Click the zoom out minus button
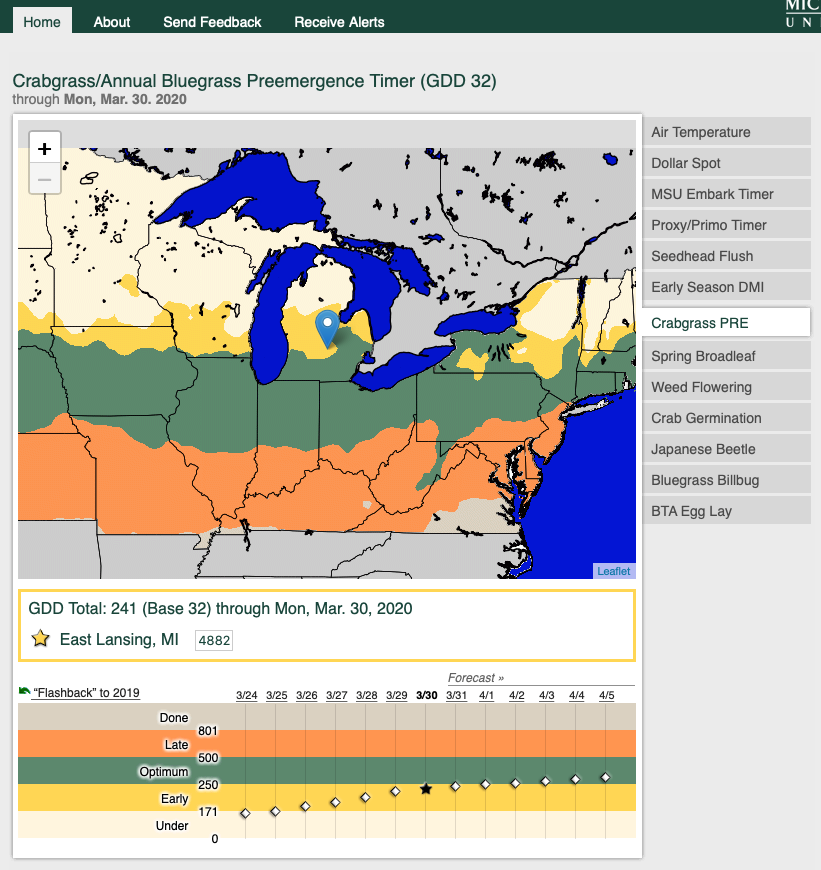Screen dimensions: 821x870 44,180
